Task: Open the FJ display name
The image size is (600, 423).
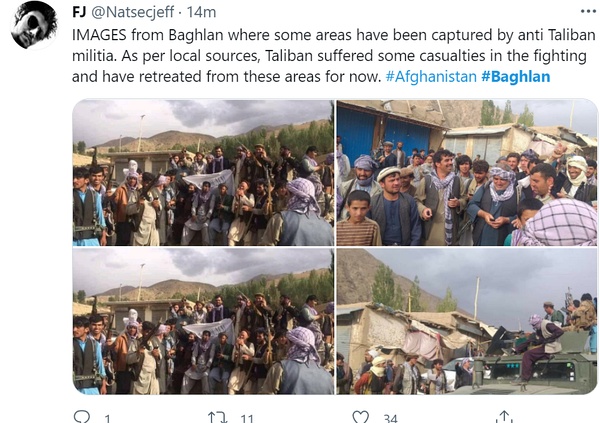Action: click(79, 12)
